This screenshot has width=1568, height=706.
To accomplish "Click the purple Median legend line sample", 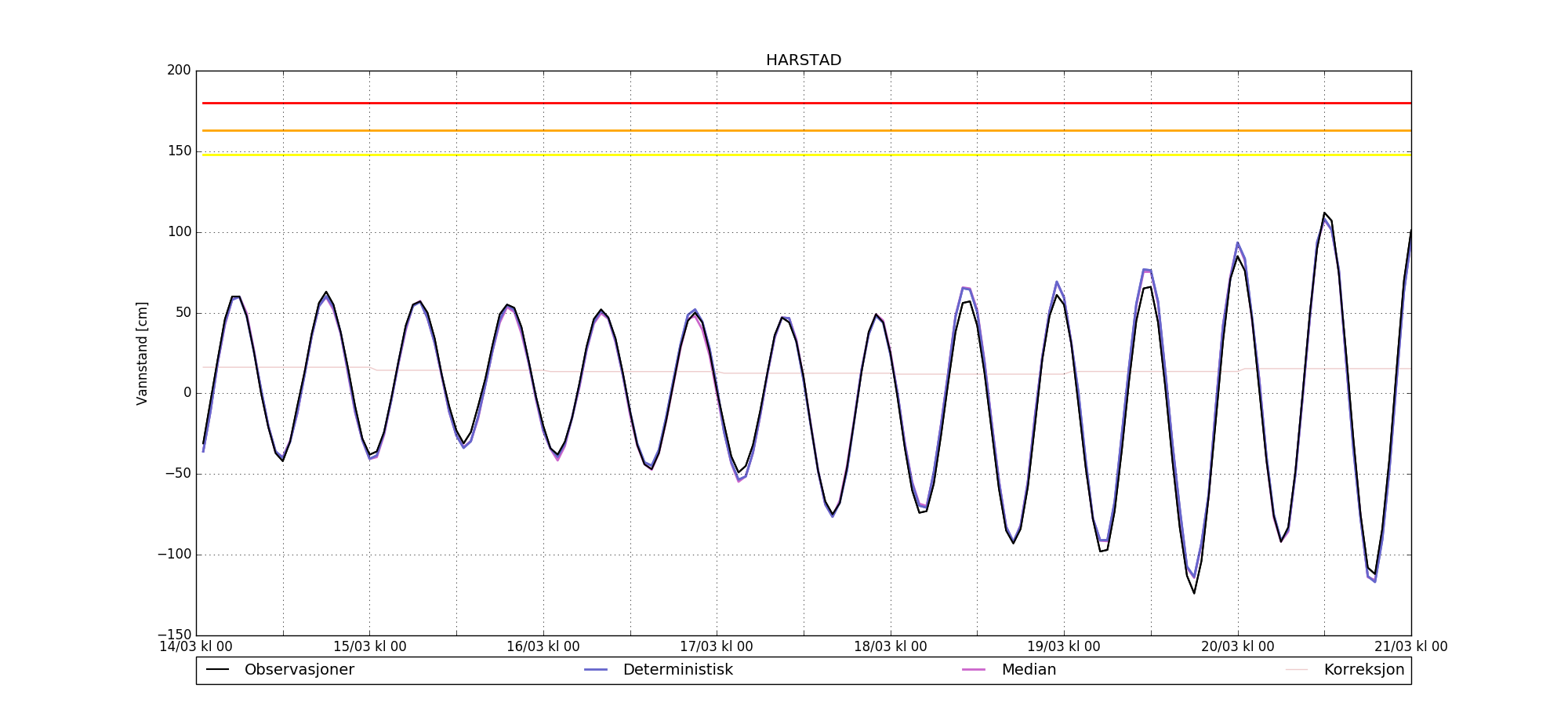I will coord(974,670).
